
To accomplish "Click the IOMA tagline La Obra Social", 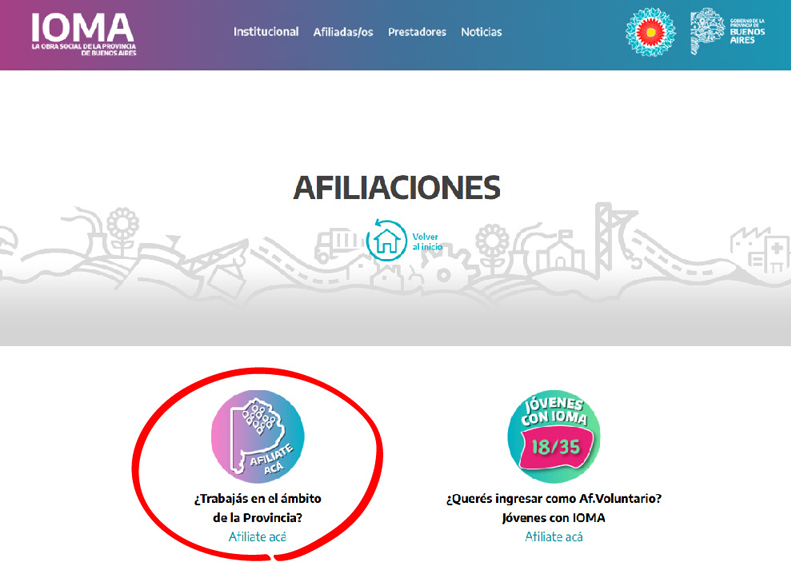I will (x=84, y=49).
